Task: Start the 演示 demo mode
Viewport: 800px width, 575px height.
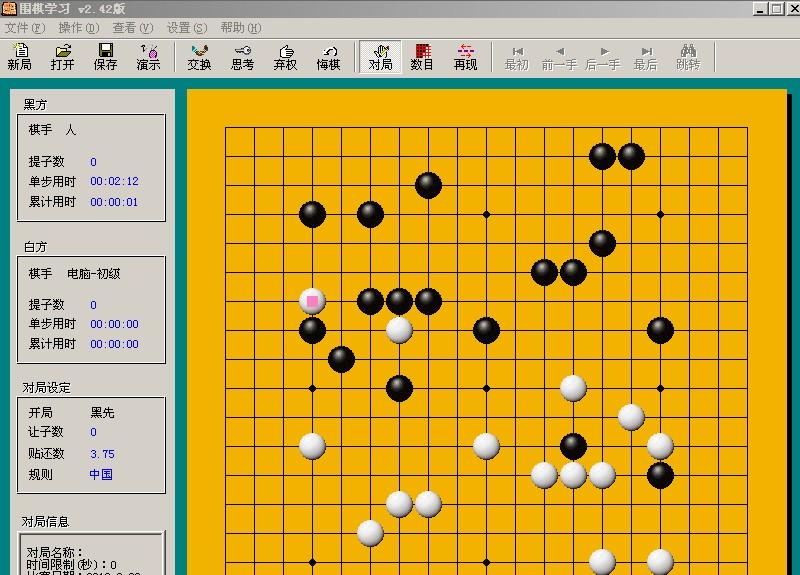Action: point(148,57)
